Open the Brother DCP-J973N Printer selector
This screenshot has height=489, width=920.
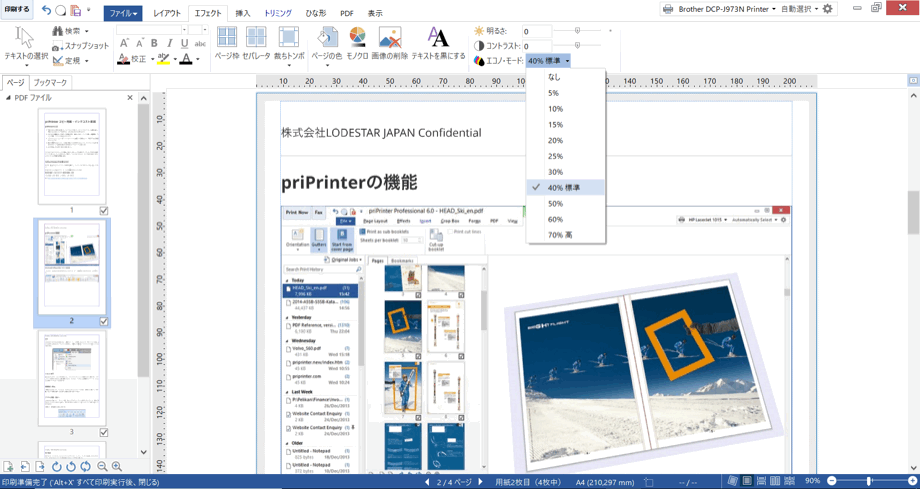[x=718, y=9]
